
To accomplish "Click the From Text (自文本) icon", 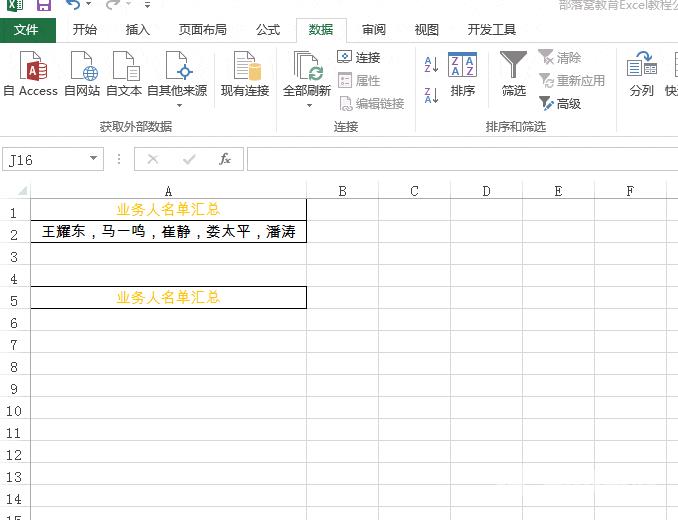I will tap(126, 66).
